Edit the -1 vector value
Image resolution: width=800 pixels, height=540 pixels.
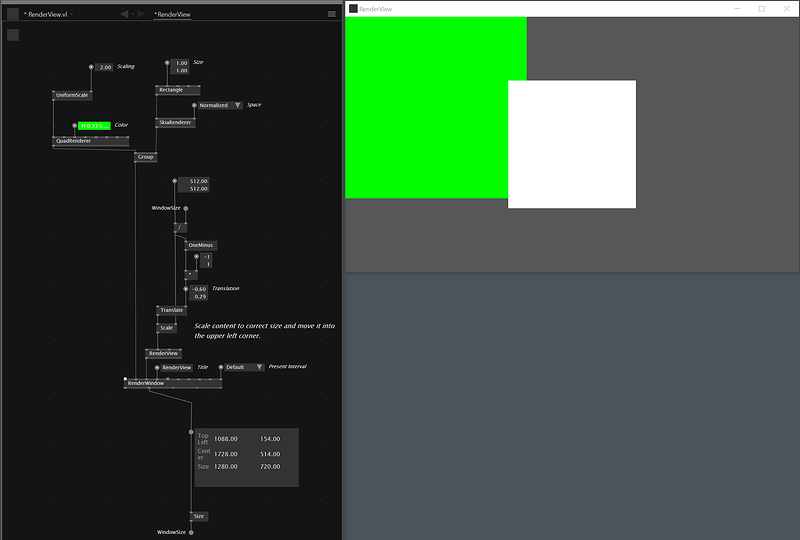pos(206,257)
